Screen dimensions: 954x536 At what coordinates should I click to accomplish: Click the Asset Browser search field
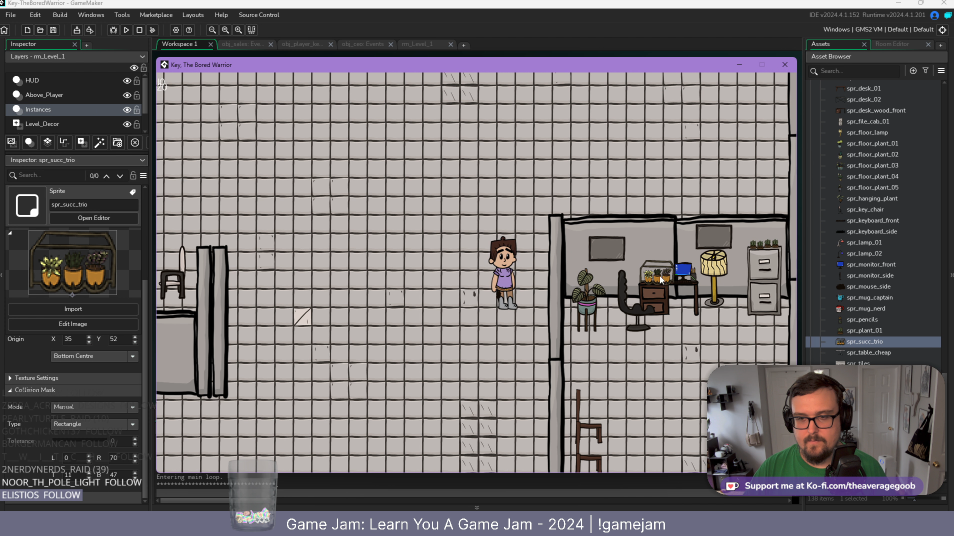858,71
